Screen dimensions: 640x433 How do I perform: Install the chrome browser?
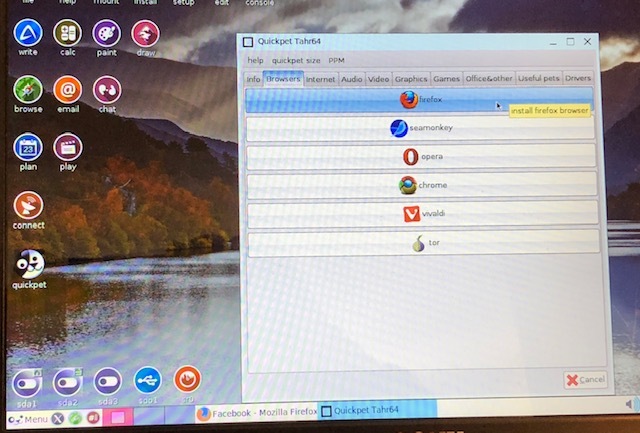coord(422,185)
